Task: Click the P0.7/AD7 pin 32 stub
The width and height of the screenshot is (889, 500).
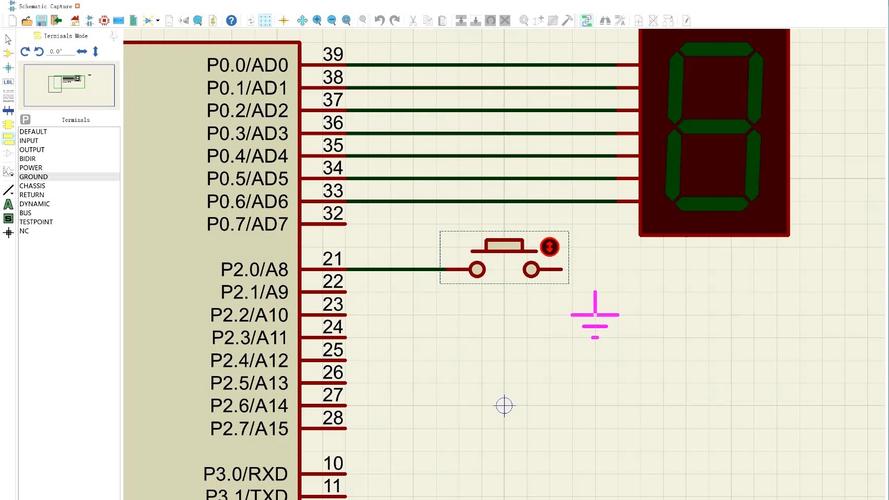Action: [324, 224]
